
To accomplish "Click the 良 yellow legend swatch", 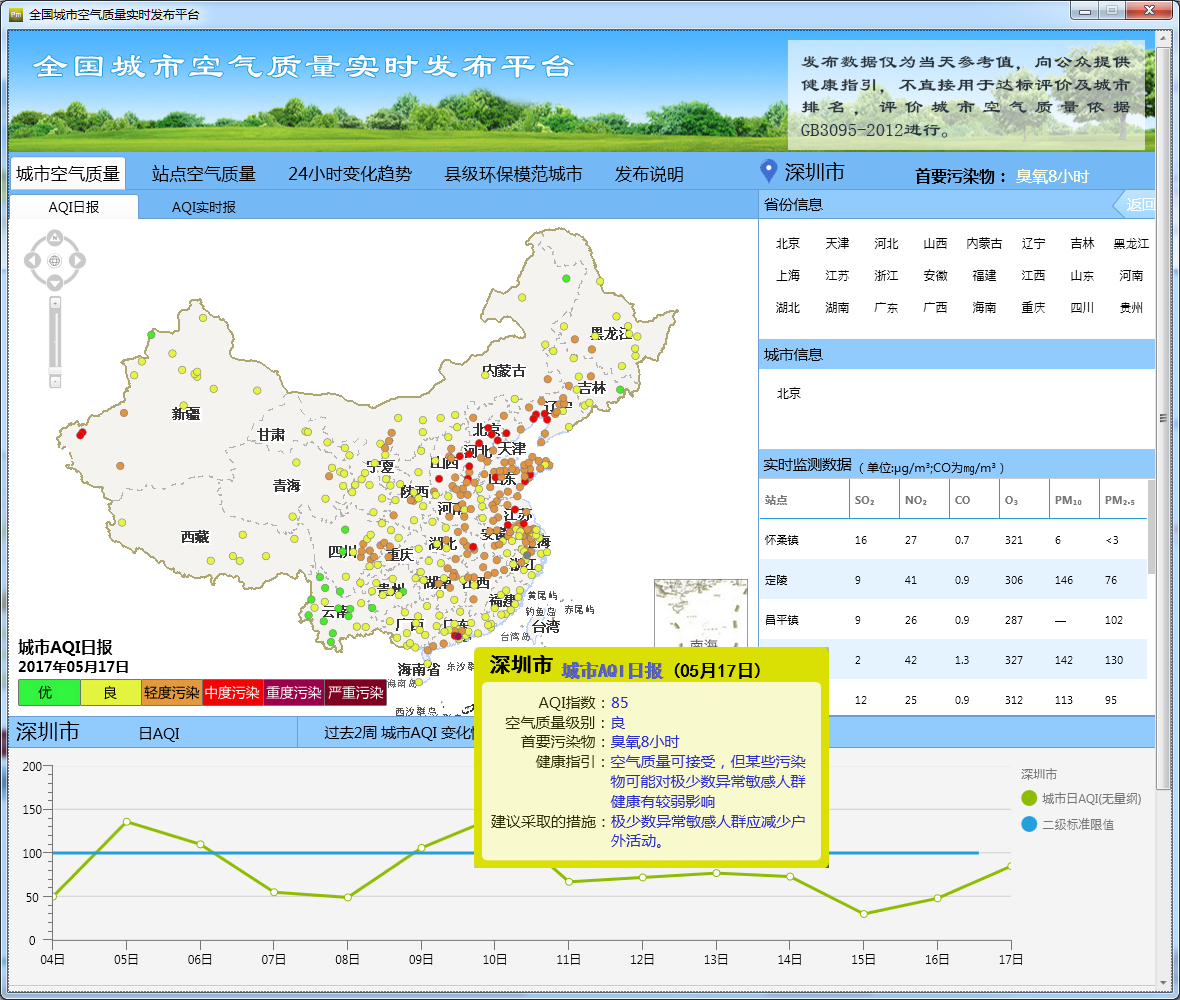I will [111, 692].
